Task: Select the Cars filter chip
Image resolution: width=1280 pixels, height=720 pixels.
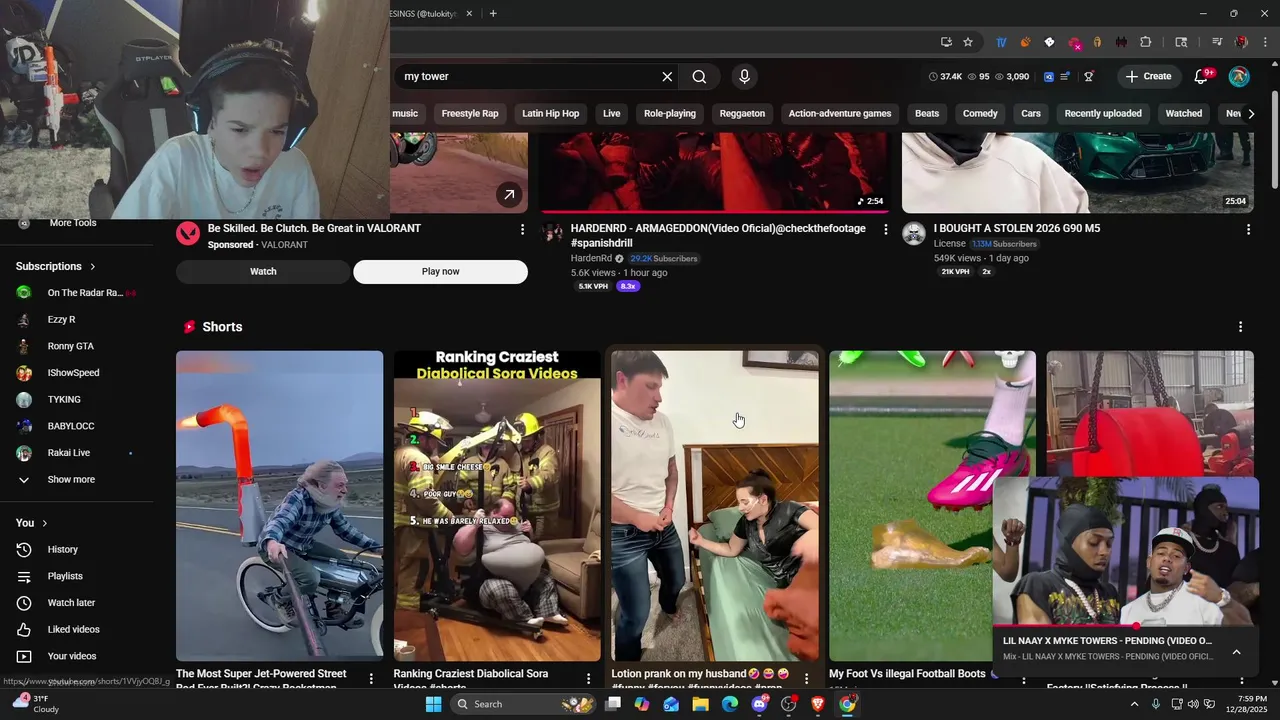Action: [x=1031, y=114]
